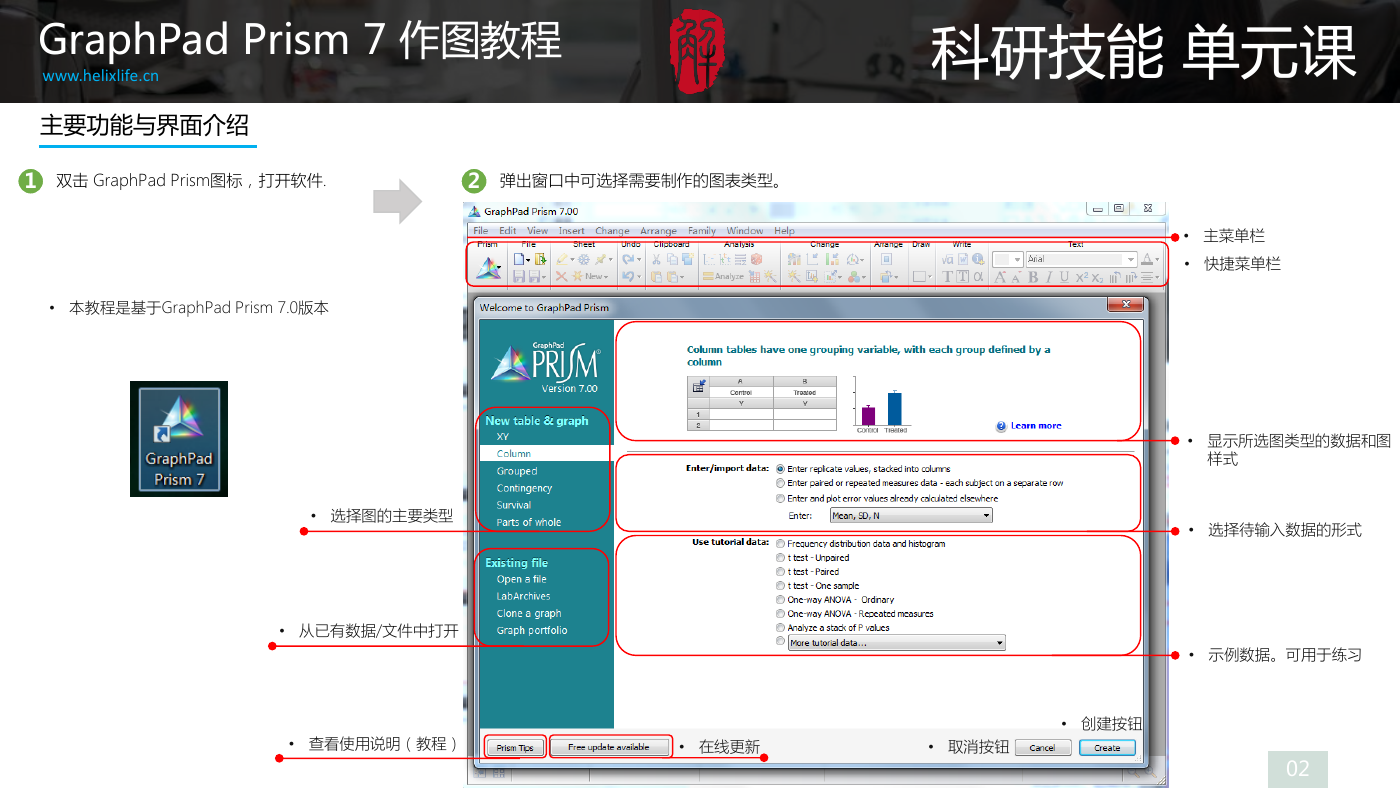Click the Paste clipboard icon
This screenshot has height=788, width=1400.
coord(656,277)
